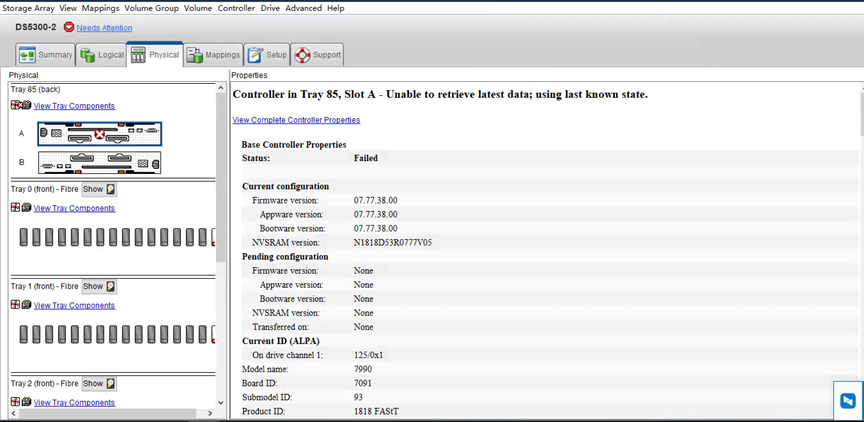Switch to the Support tab

[318, 55]
